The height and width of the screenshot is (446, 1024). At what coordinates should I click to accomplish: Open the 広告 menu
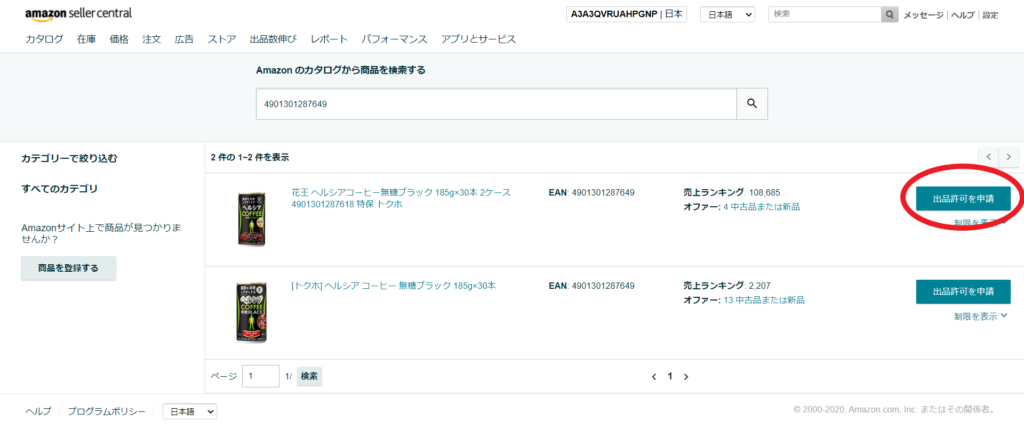point(184,39)
